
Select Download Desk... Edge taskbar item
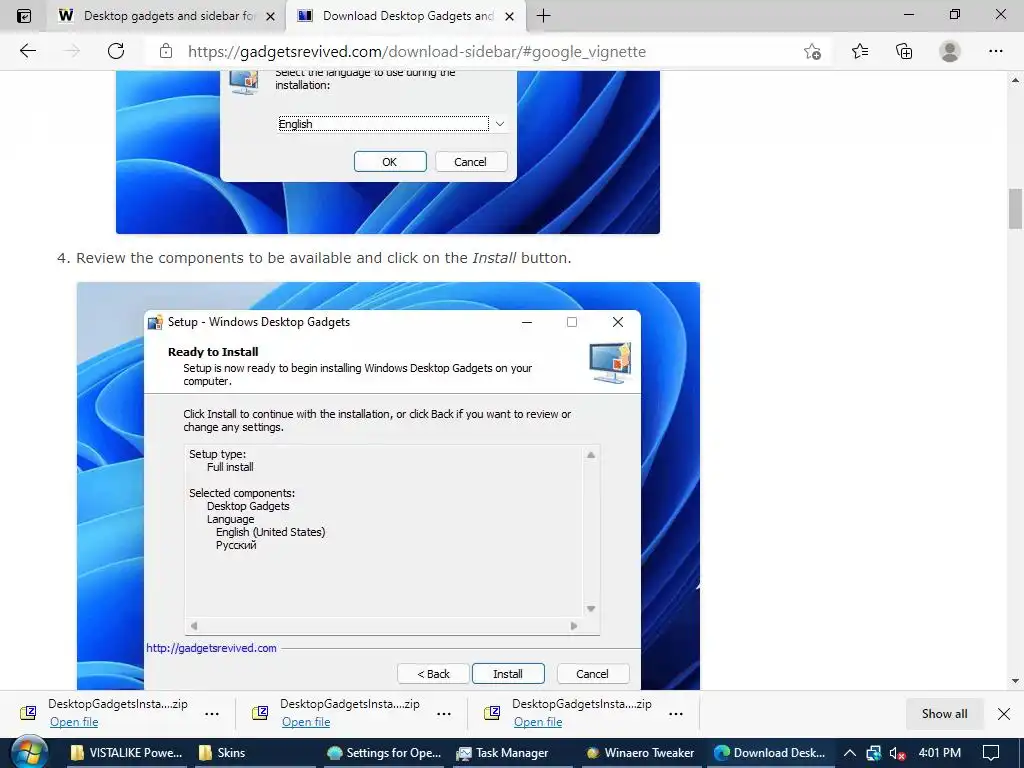coord(770,753)
